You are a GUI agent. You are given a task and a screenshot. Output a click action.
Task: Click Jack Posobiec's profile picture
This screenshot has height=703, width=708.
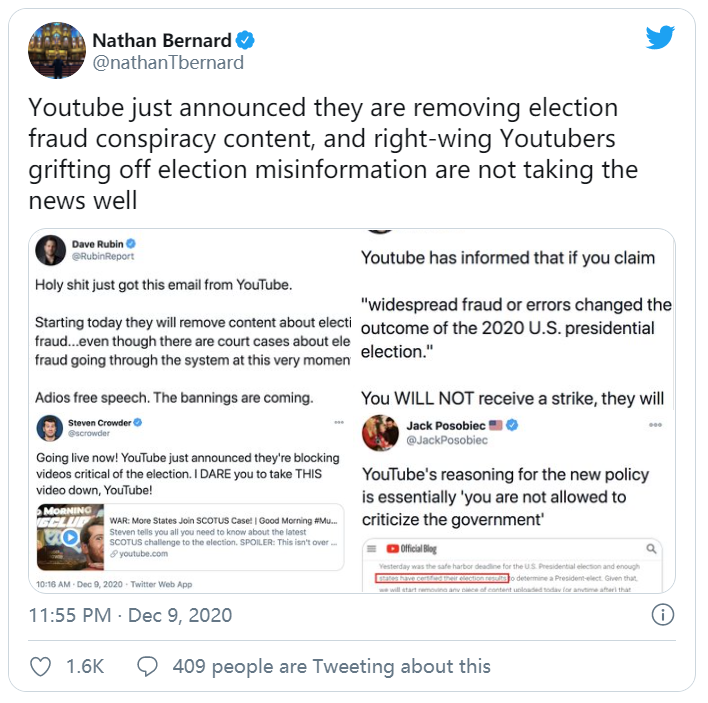[380, 433]
